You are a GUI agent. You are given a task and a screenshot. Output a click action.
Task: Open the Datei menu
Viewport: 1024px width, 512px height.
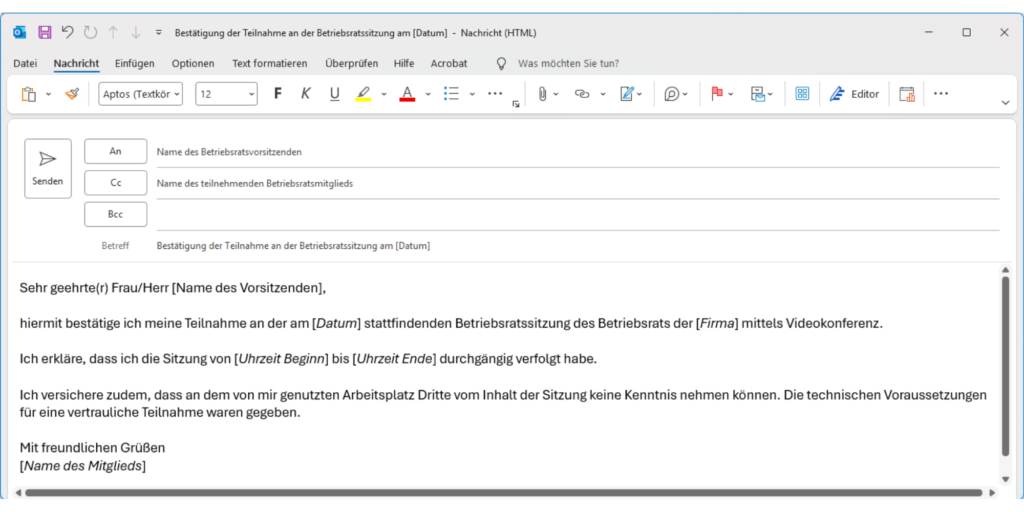click(25, 63)
